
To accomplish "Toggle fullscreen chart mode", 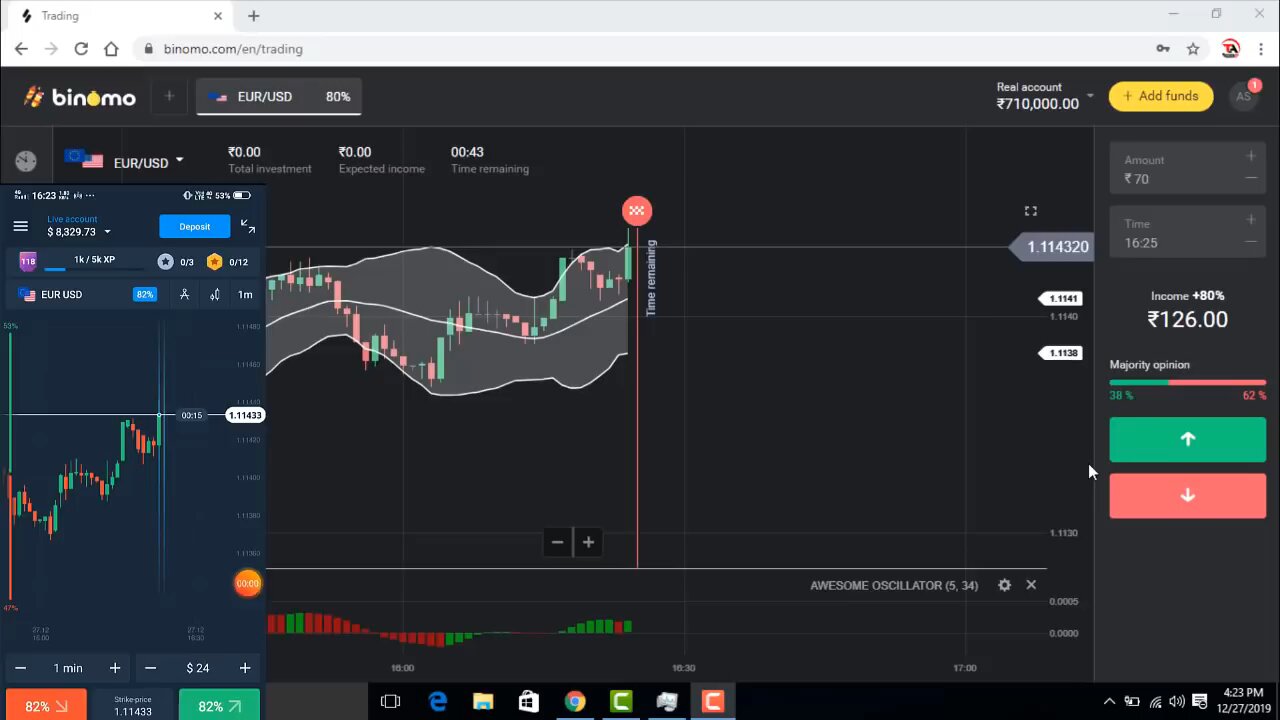I will pos(1031,211).
